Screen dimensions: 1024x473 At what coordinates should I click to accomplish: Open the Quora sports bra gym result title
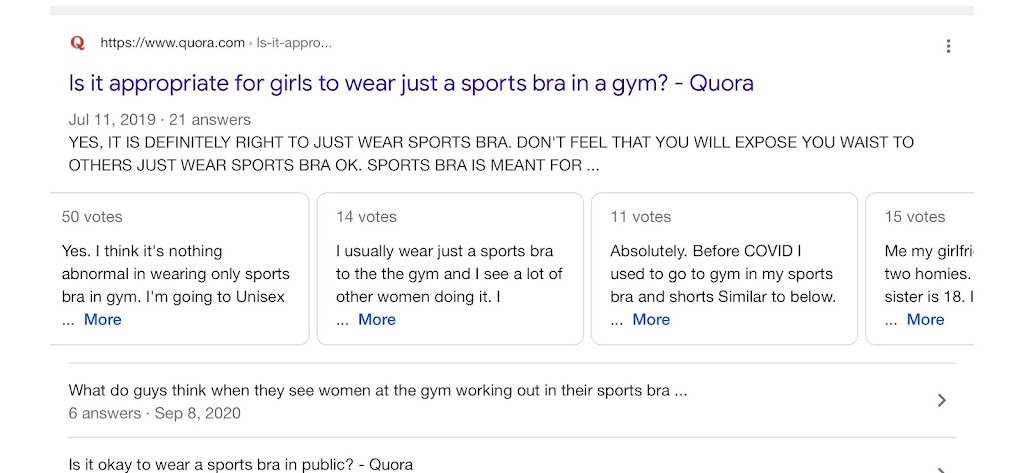click(410, 82)
